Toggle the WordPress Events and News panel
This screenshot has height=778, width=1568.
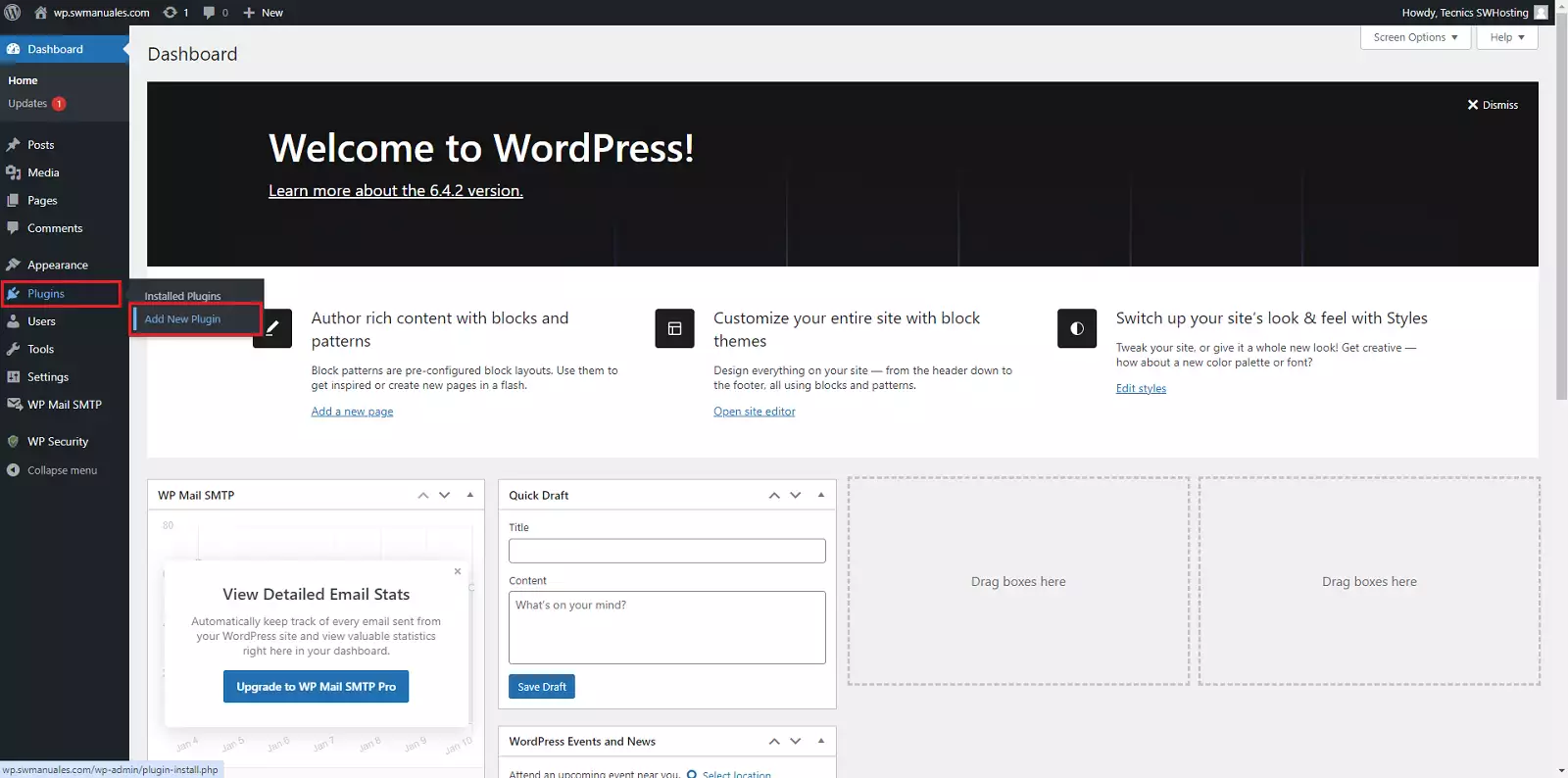821,741
